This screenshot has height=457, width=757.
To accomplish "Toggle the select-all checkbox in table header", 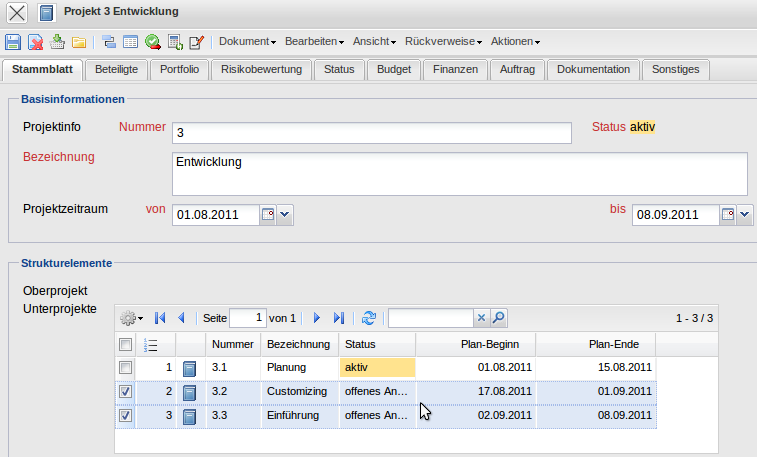I will (125, 345).
